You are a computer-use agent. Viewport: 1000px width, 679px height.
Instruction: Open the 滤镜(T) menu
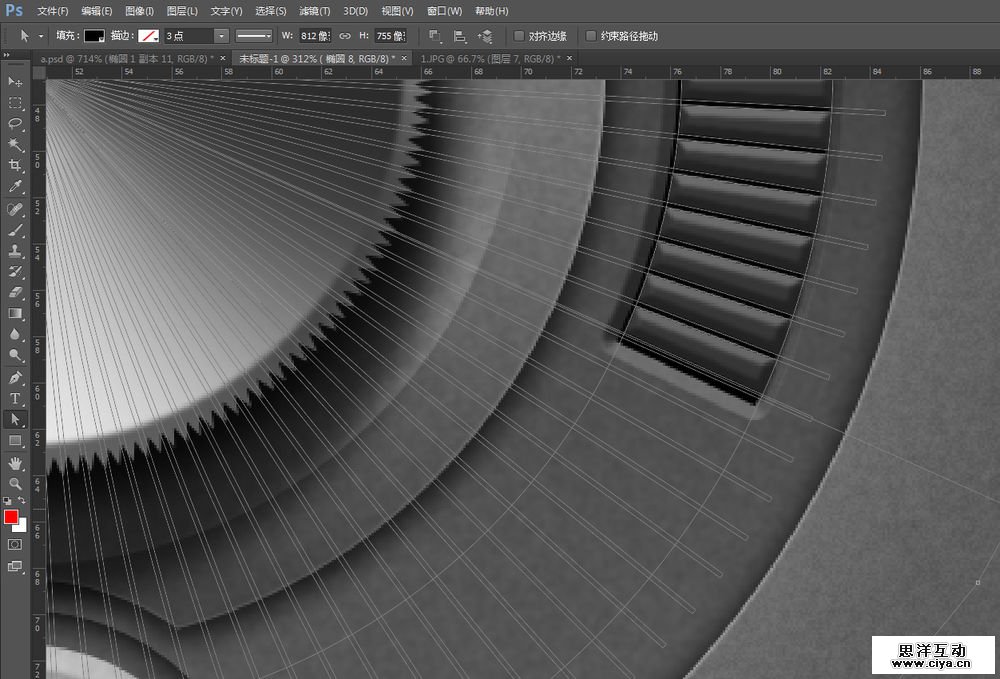[x=315, y=11]
